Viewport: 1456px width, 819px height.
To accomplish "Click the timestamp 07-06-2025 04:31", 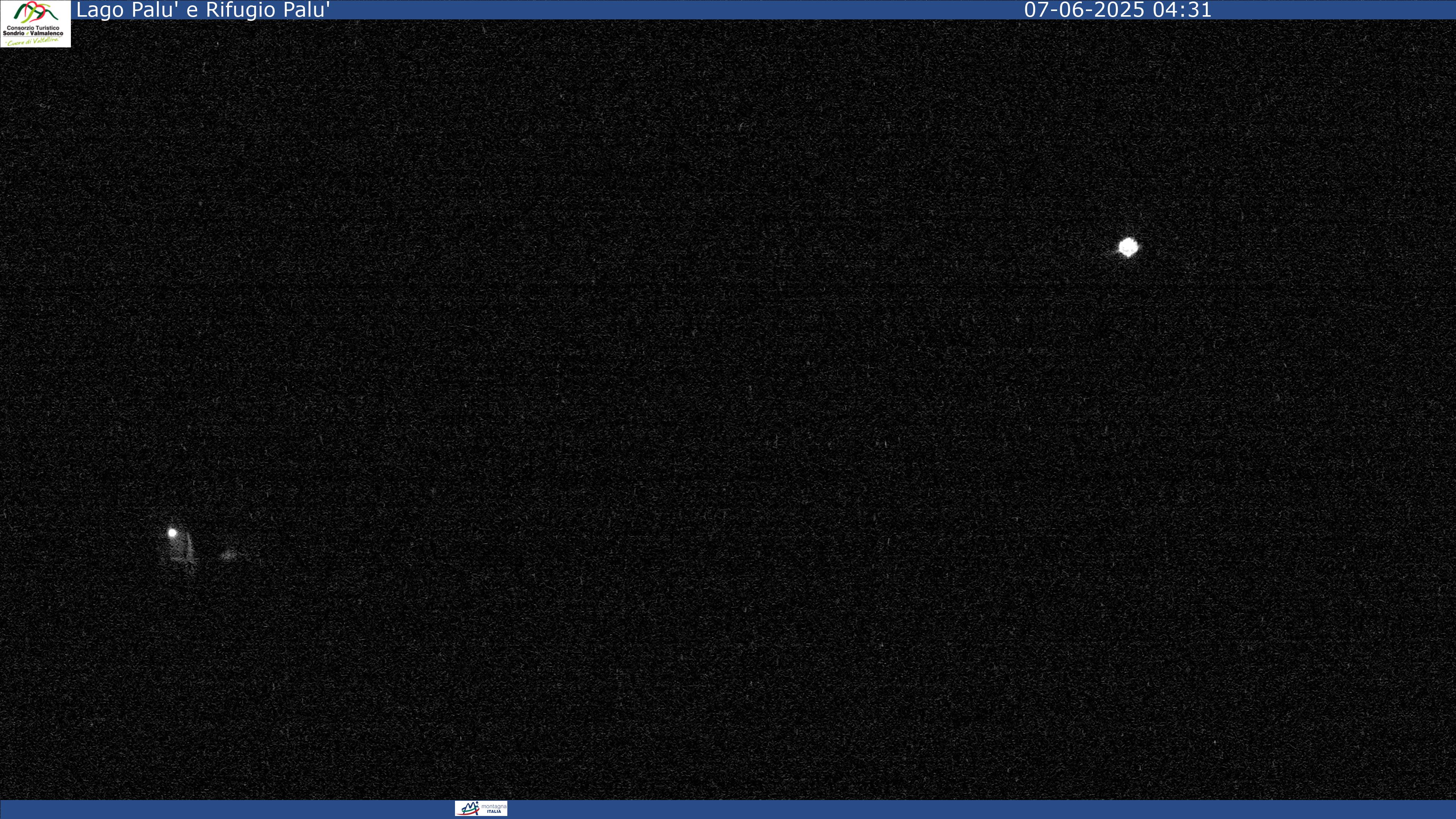I will click(x=1117, y=10).
